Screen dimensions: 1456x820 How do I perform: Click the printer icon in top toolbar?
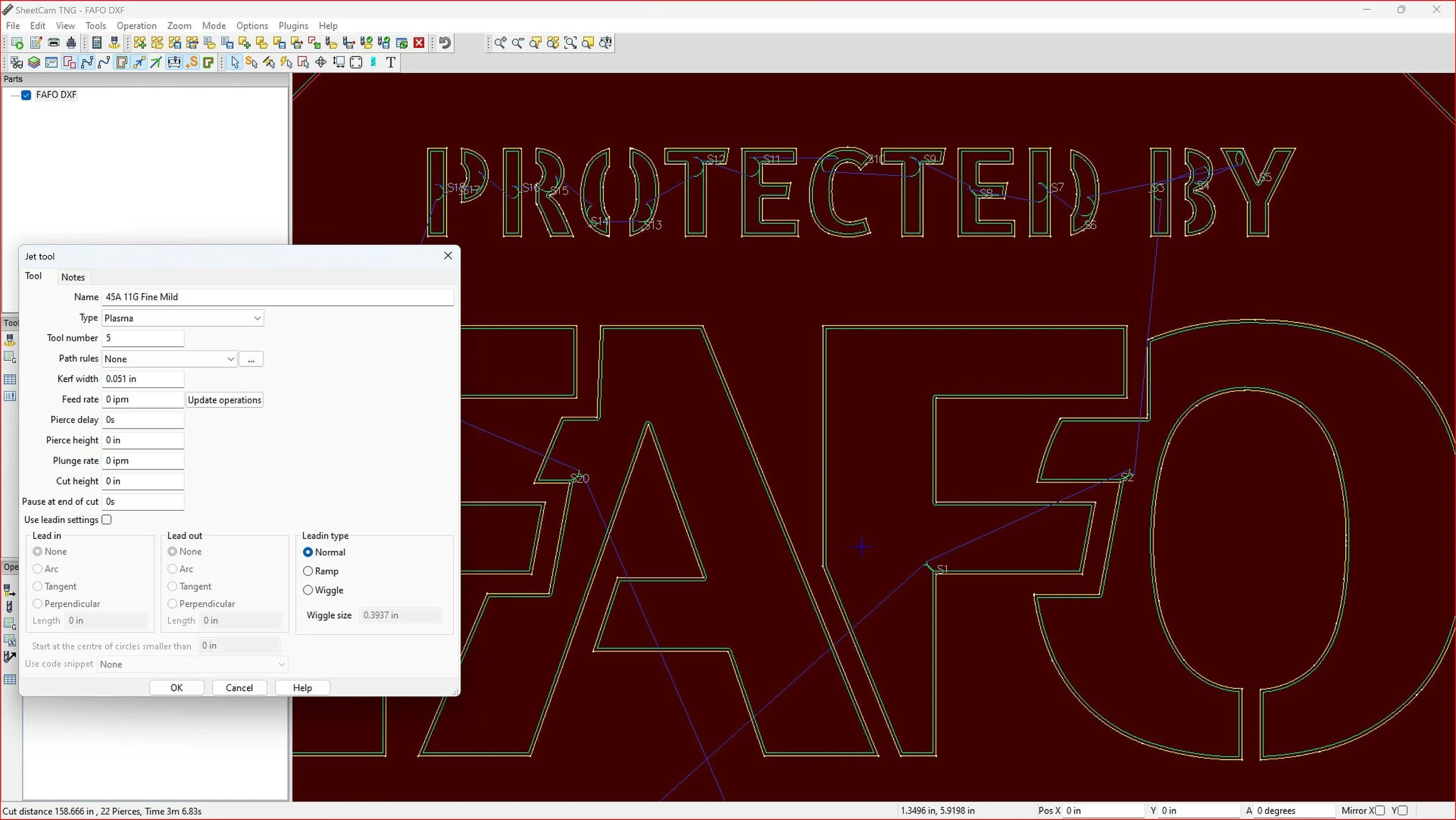click(54, 43)
